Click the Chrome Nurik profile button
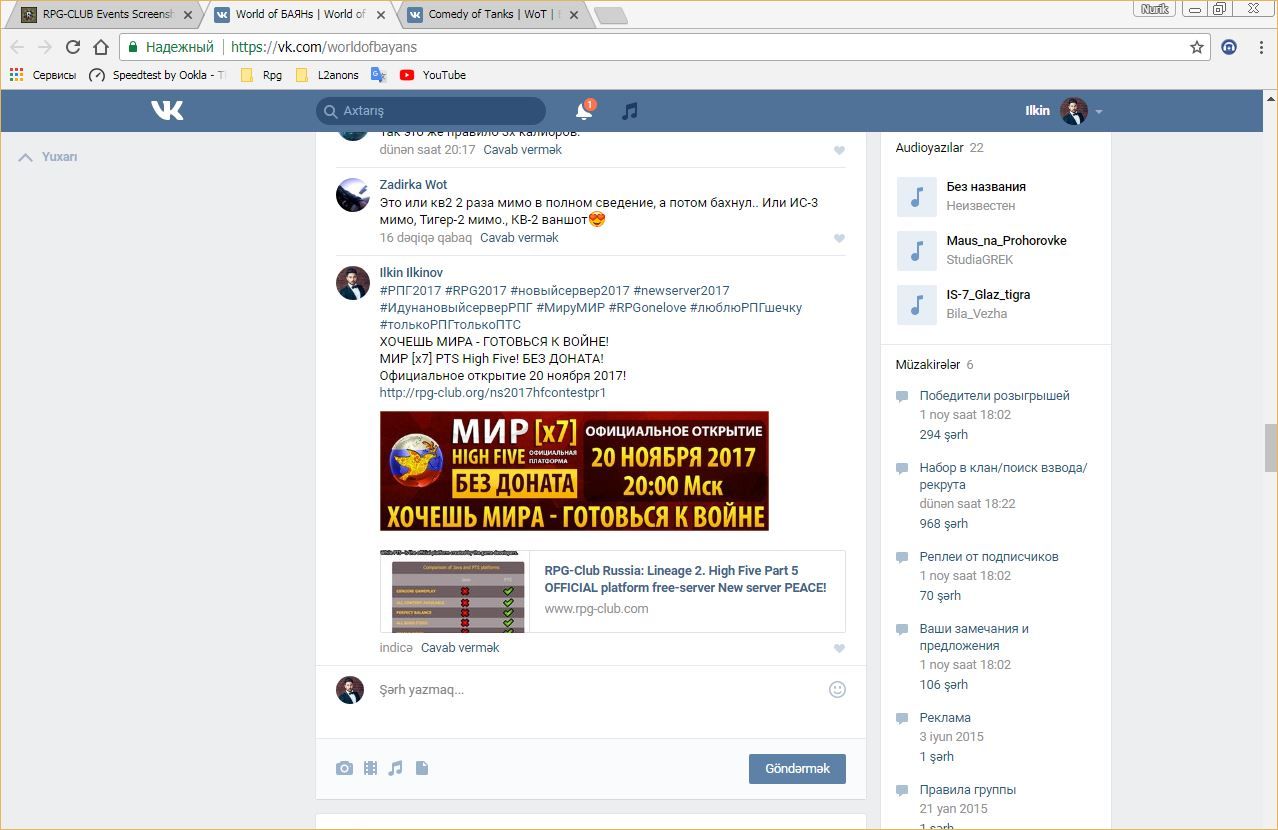Screen dimensions: 1278x830 pos(1155,9)
